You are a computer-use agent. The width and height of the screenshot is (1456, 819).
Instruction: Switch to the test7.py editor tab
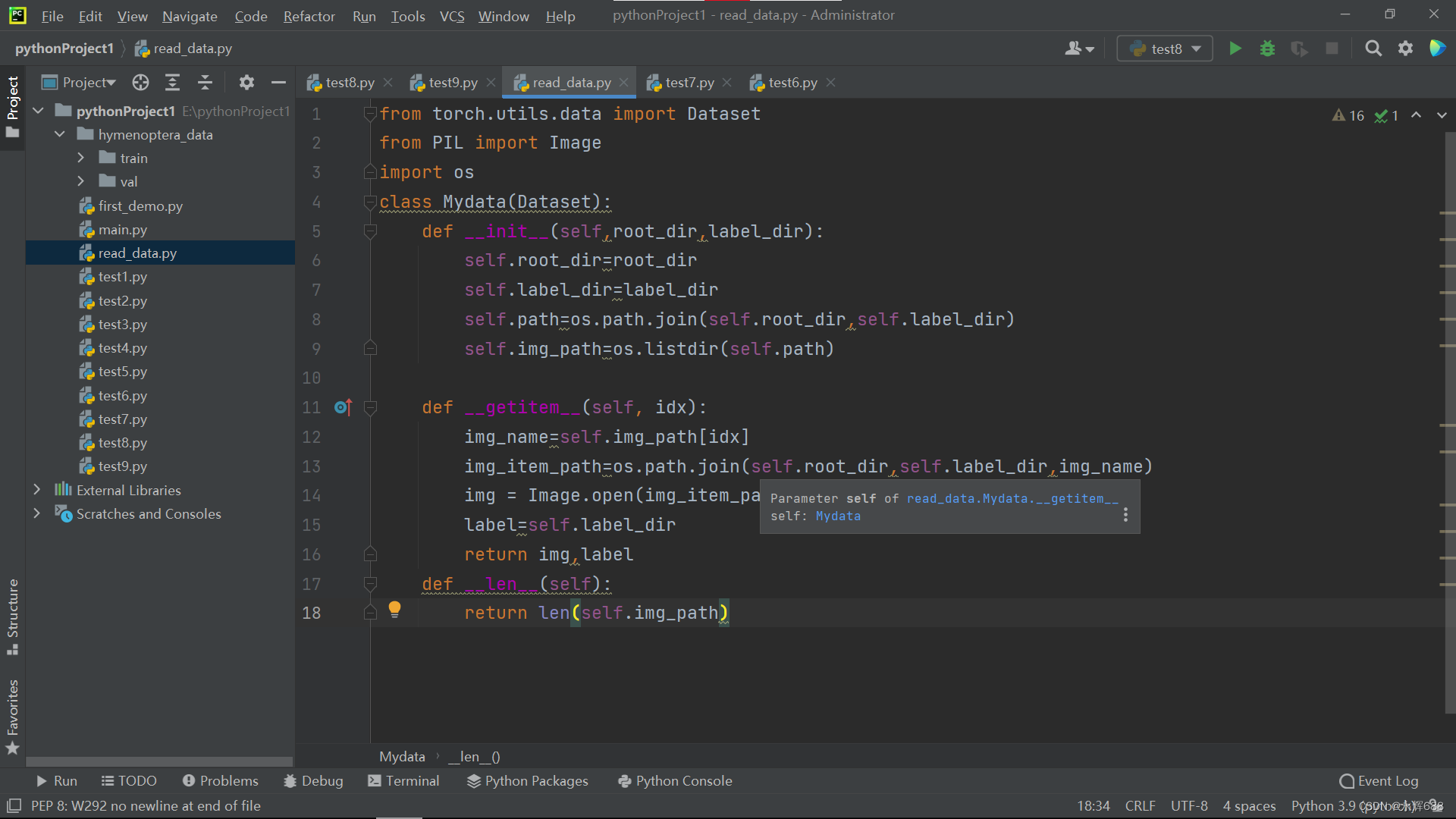click(689, 83)
